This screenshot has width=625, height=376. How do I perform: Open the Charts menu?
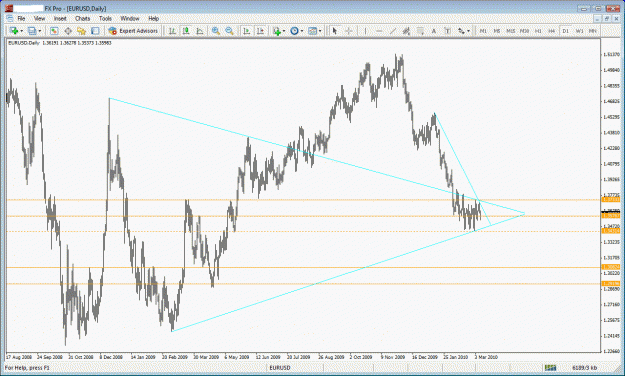[83, 18]
